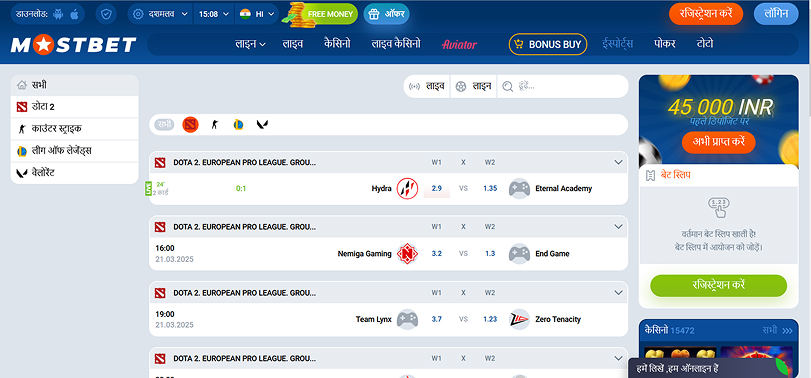The width and height of the screenshot is (811, 378).
Task: Open the पोकर menu item
Action: pos(665,44)
